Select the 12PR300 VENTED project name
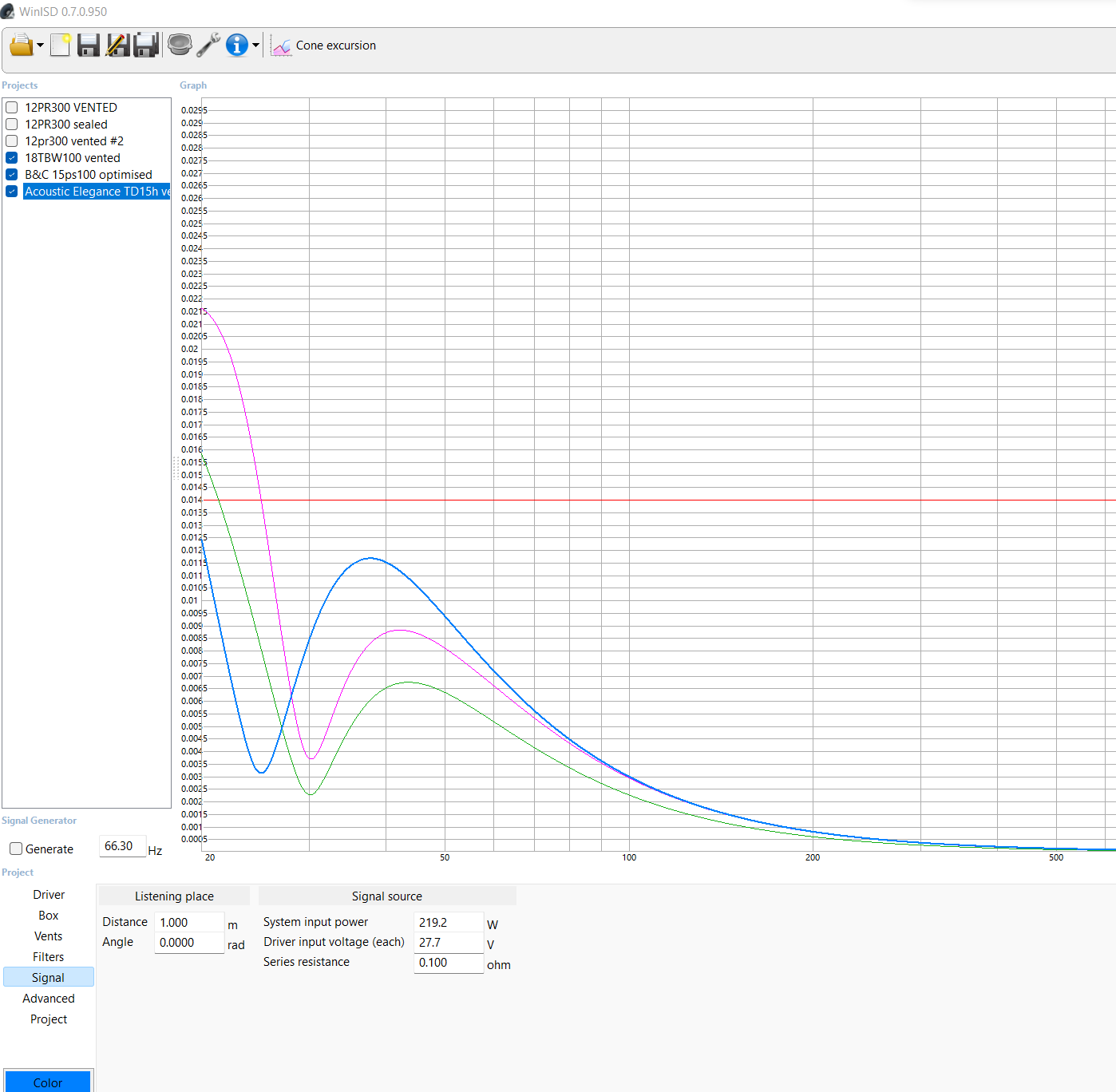 pyautogui.click(x=71, y=107)
